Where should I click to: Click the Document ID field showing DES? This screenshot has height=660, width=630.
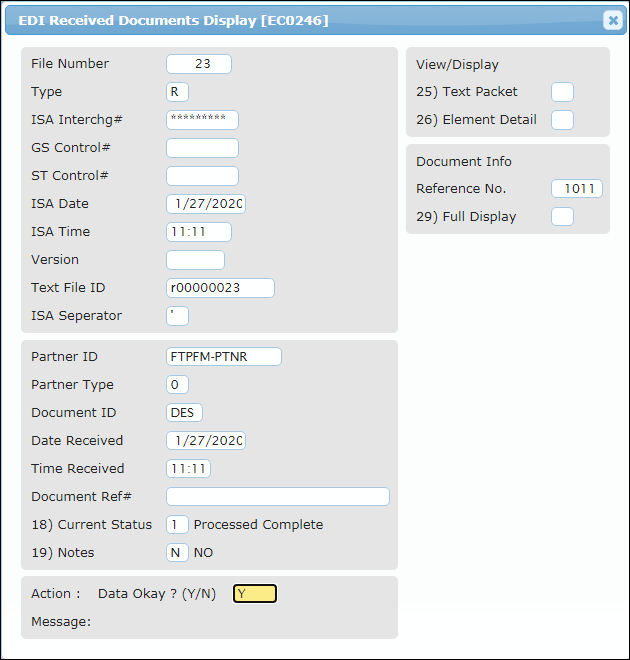(x=184, y=412)
